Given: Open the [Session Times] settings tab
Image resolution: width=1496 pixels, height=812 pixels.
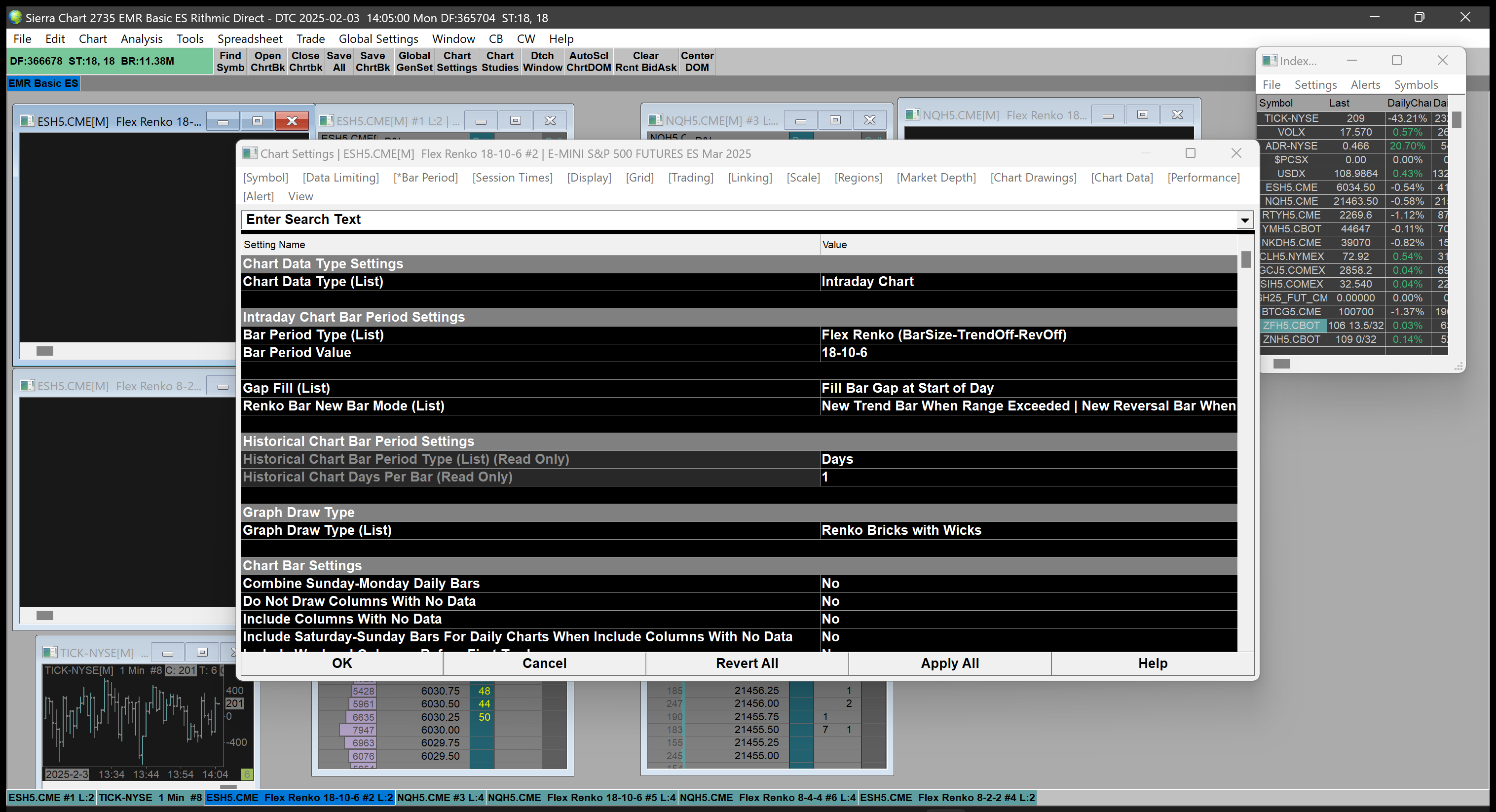Looking at the screenshot, I should point(512,178).
